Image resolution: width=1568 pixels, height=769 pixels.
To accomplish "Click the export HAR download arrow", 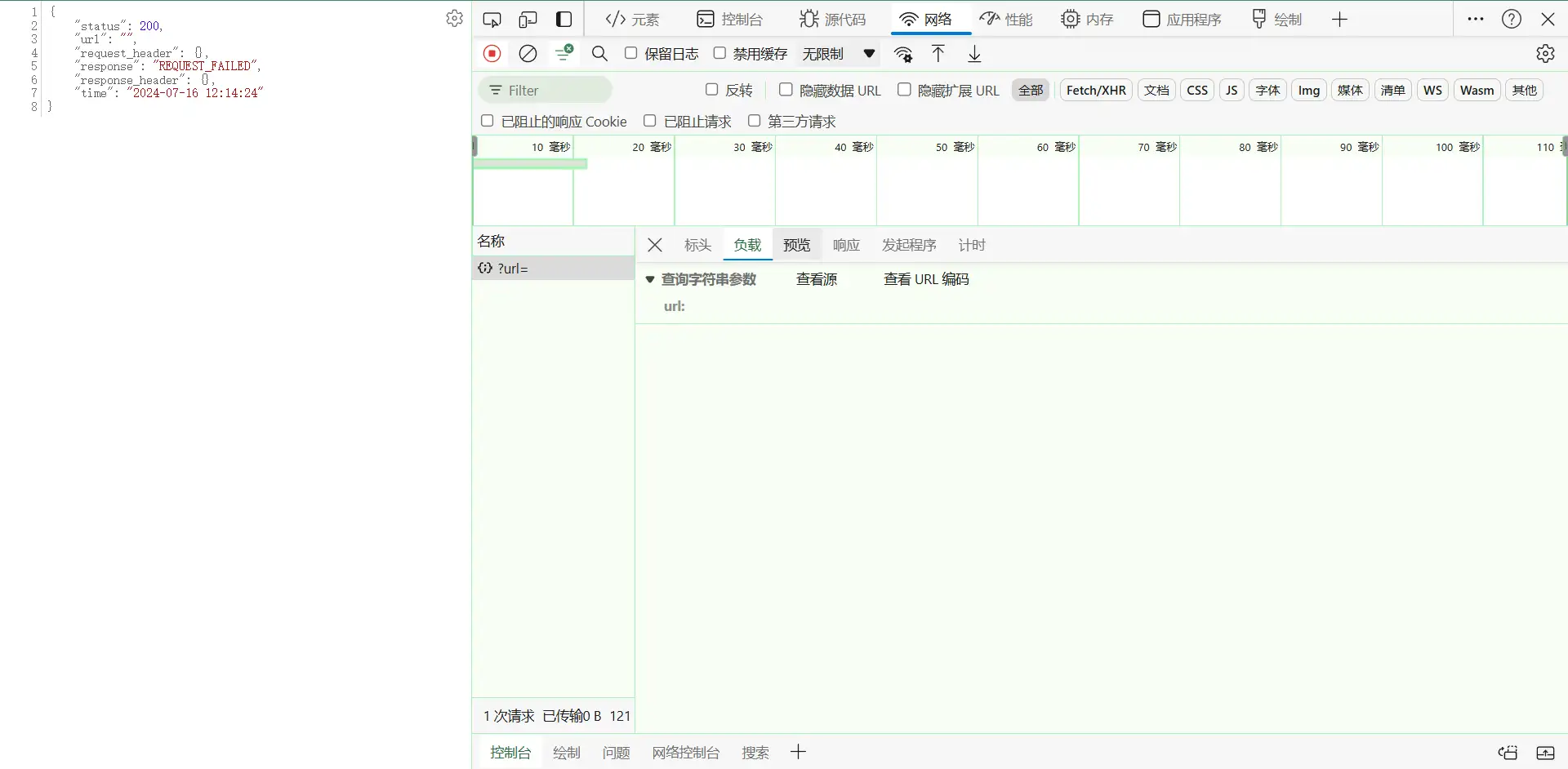I will (974, 54).
